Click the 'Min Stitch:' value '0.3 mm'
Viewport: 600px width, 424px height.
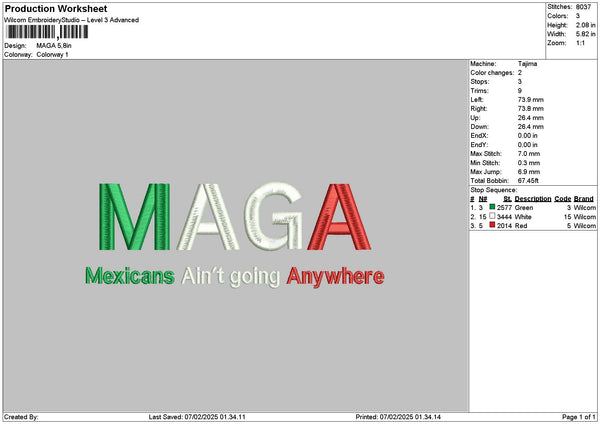[x=529, y=163]
